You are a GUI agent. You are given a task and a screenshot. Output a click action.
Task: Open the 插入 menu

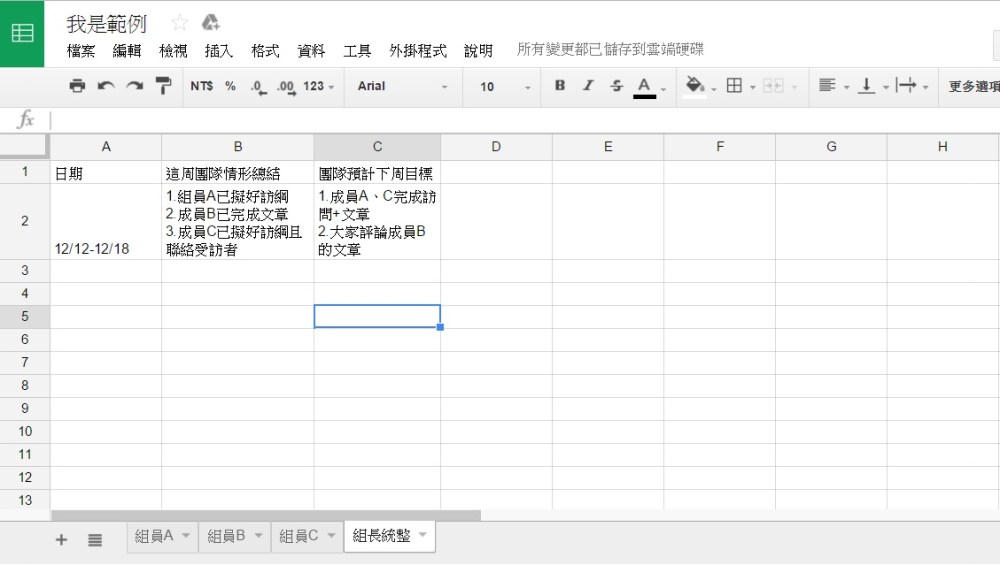point(218,51)
